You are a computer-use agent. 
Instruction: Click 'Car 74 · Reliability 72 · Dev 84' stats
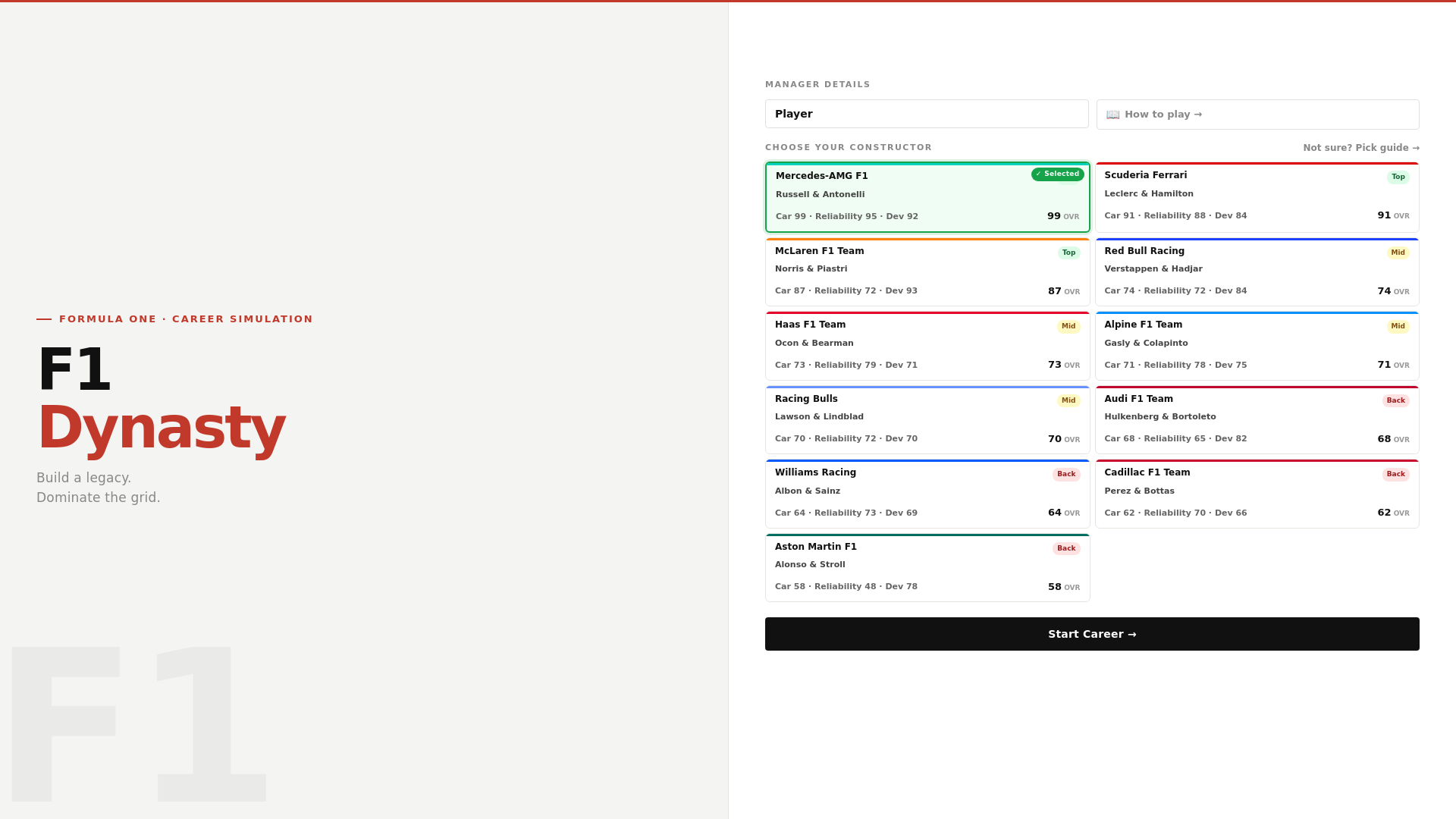[x=1175, y=291]
